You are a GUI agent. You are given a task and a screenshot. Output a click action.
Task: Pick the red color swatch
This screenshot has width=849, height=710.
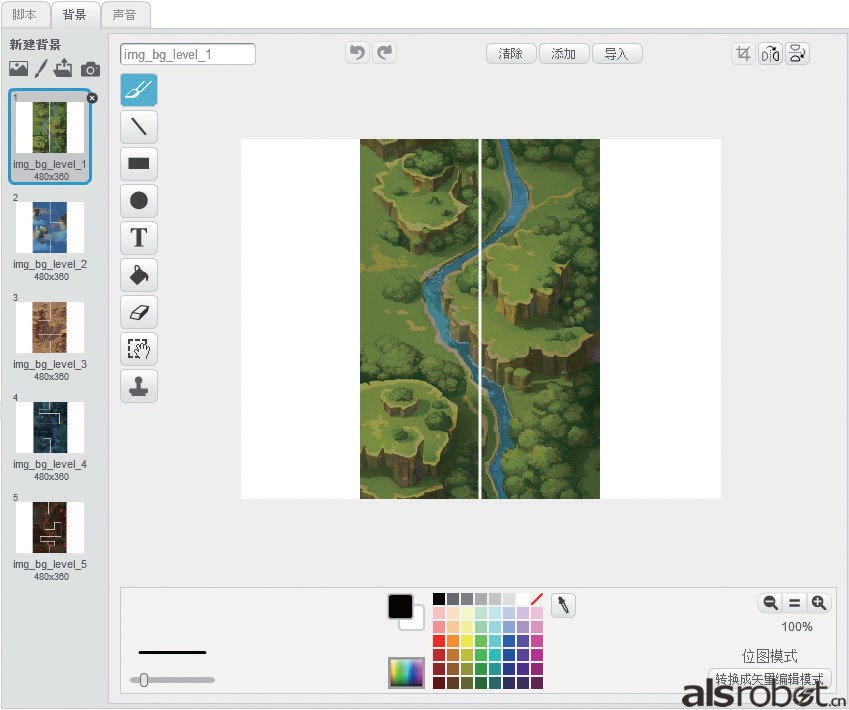[x=439, y=641]
